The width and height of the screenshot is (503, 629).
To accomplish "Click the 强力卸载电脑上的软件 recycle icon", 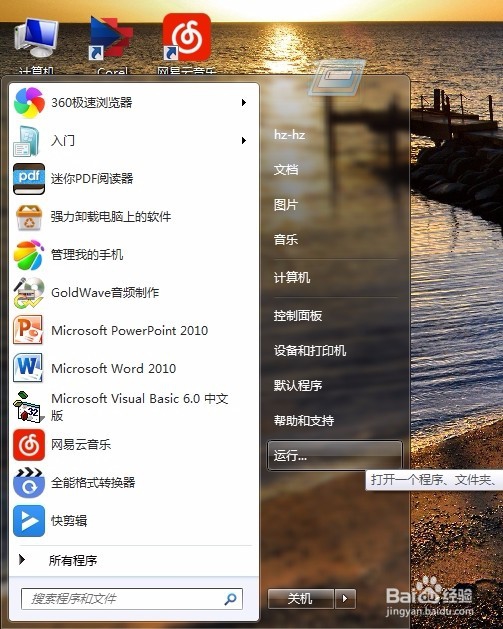I will (x=29, y=217).
